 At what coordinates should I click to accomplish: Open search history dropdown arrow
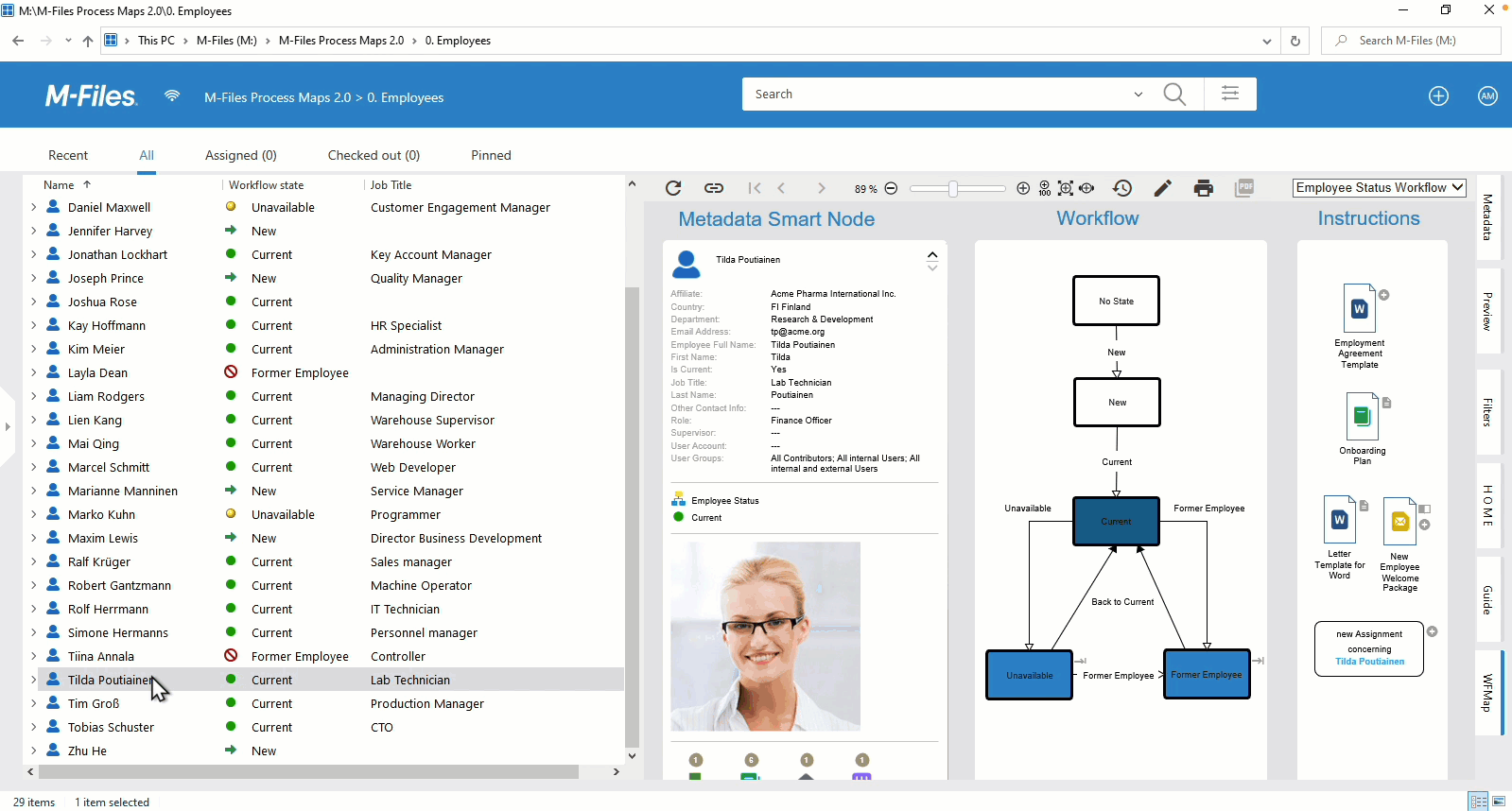(x=1138, y=95)
